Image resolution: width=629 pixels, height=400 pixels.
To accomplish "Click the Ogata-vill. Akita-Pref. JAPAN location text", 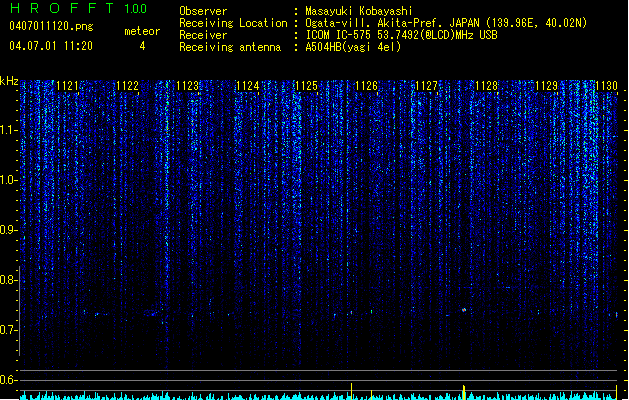I will coord(446,23).
